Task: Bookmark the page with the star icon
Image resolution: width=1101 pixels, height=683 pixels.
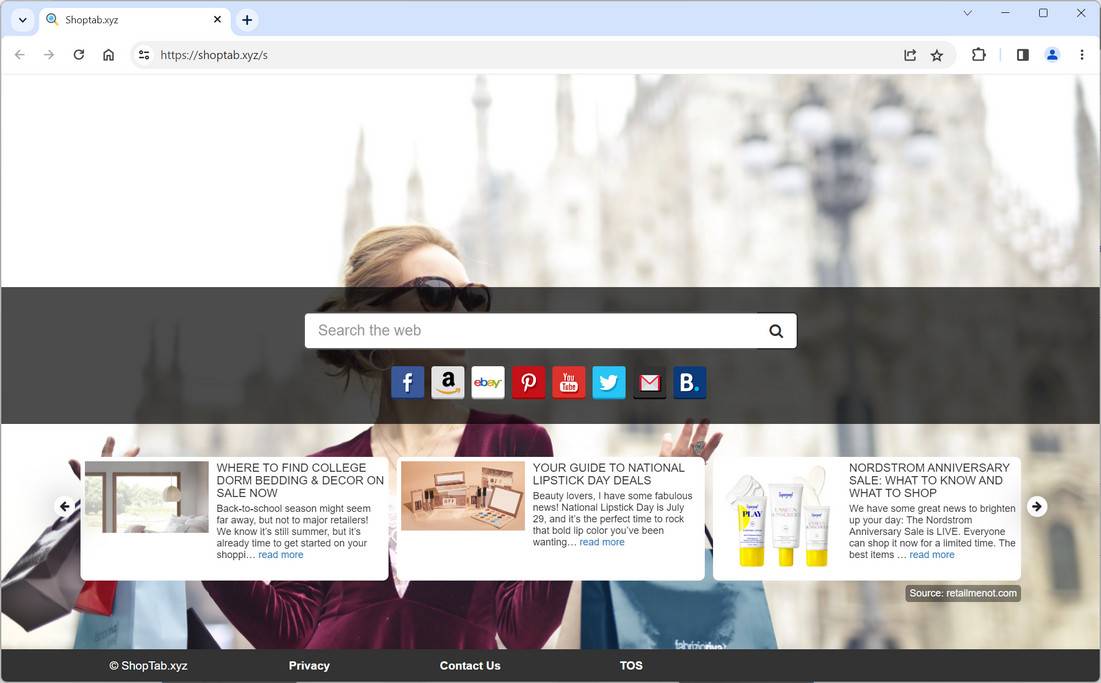Action: click(x=937, y=55)
